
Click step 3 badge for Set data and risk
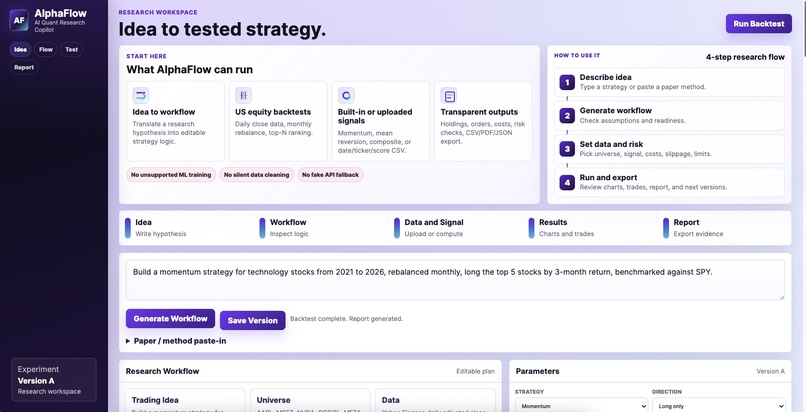567,149
